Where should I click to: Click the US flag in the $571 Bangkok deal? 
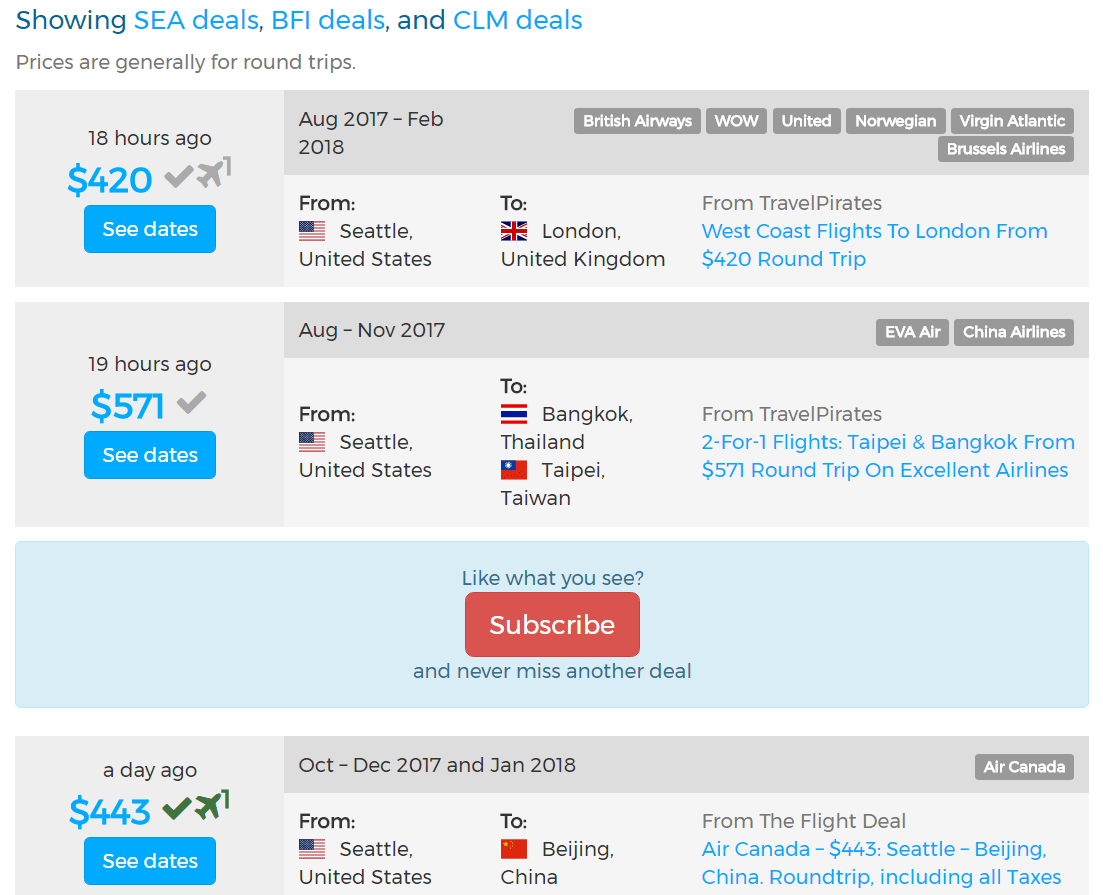[x=312, y=441]
